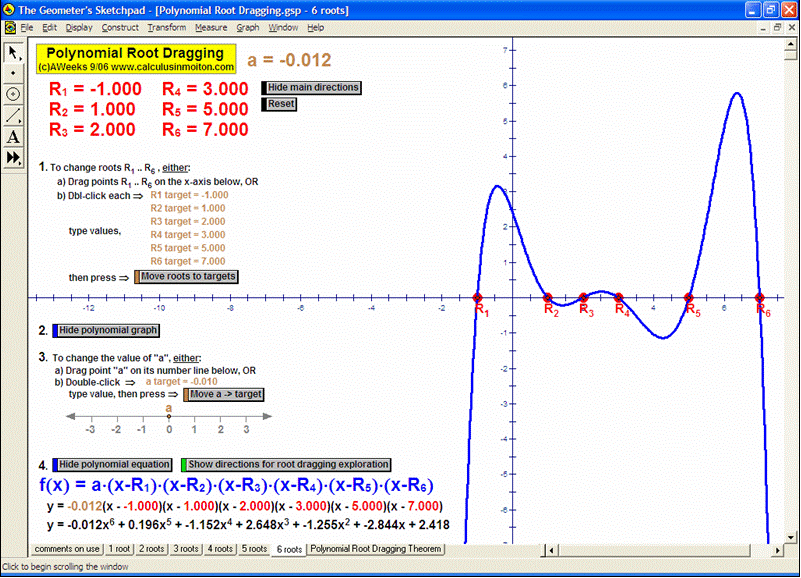Hide the polynomial equation
801x578 pixels.
coord(112,464)
